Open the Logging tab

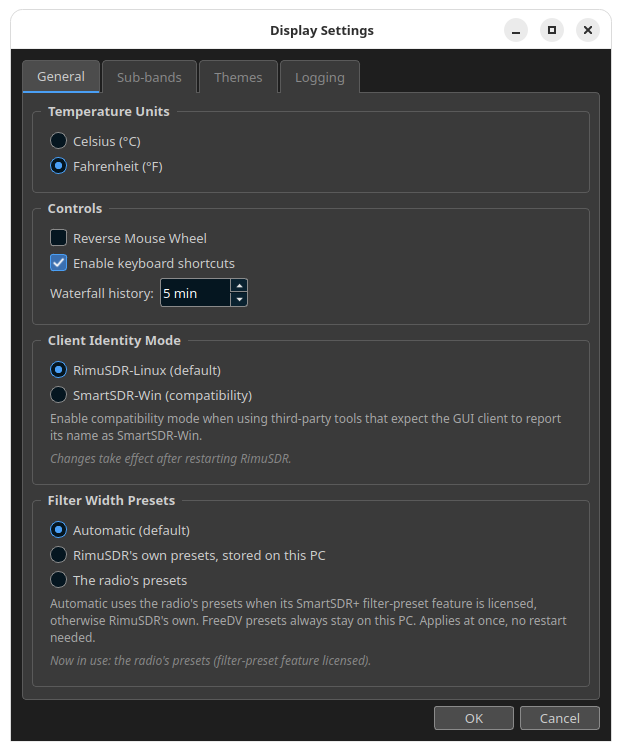(x=320, y=77)
